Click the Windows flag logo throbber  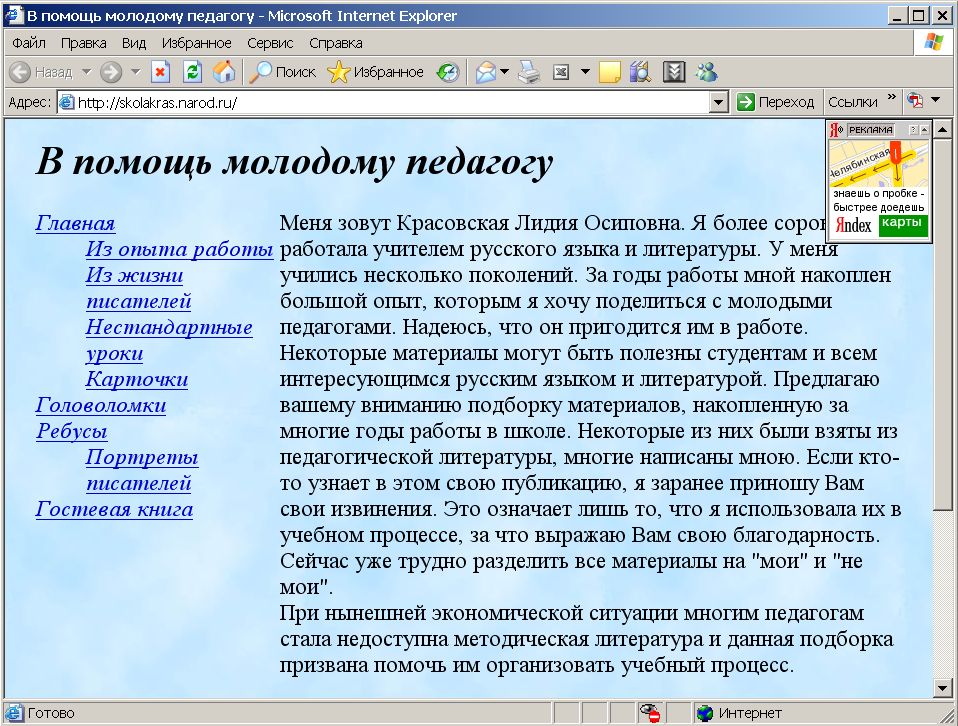click(934, 43)
